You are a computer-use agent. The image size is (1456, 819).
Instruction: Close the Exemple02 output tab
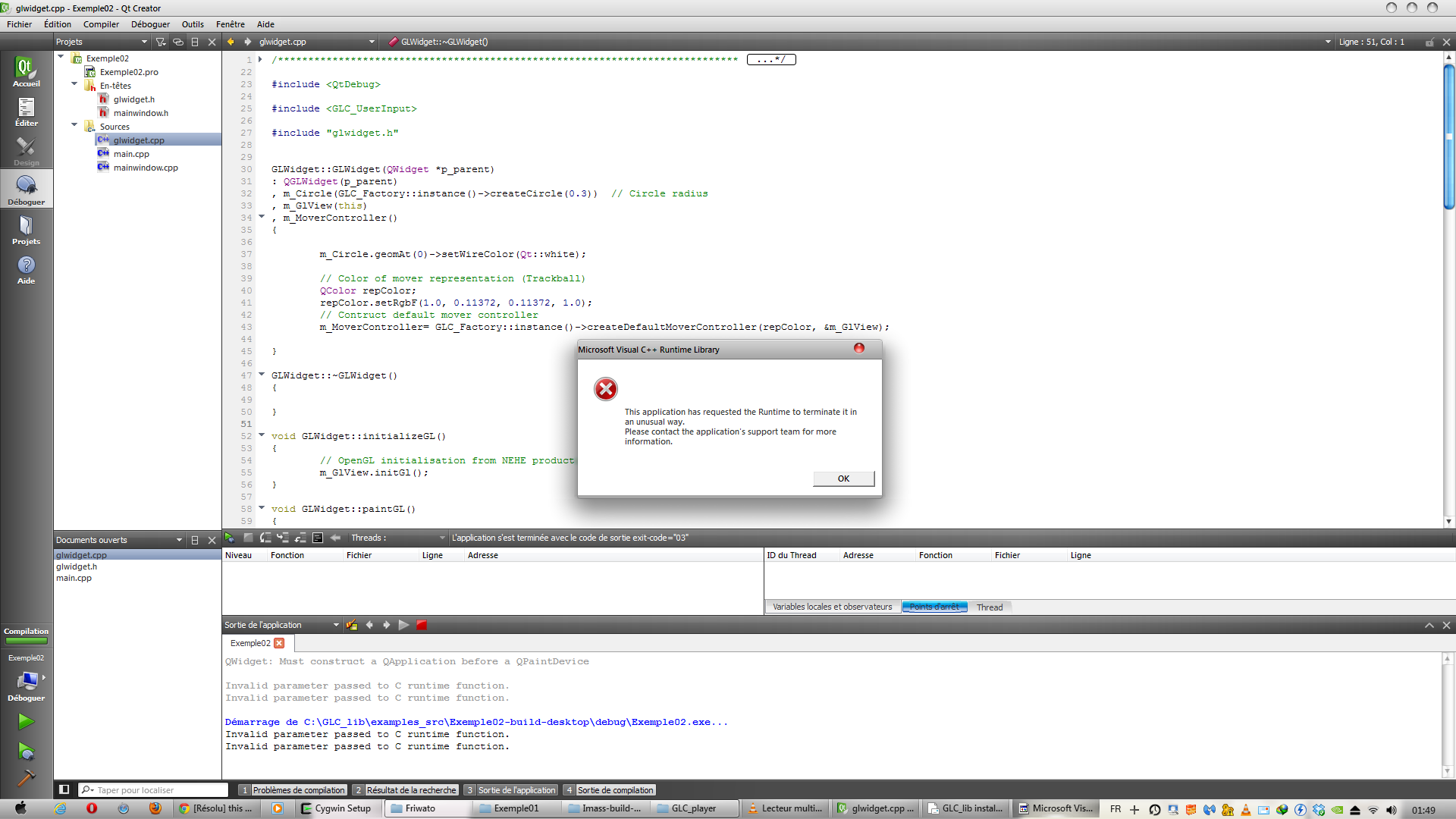click(x=280, y=642)
